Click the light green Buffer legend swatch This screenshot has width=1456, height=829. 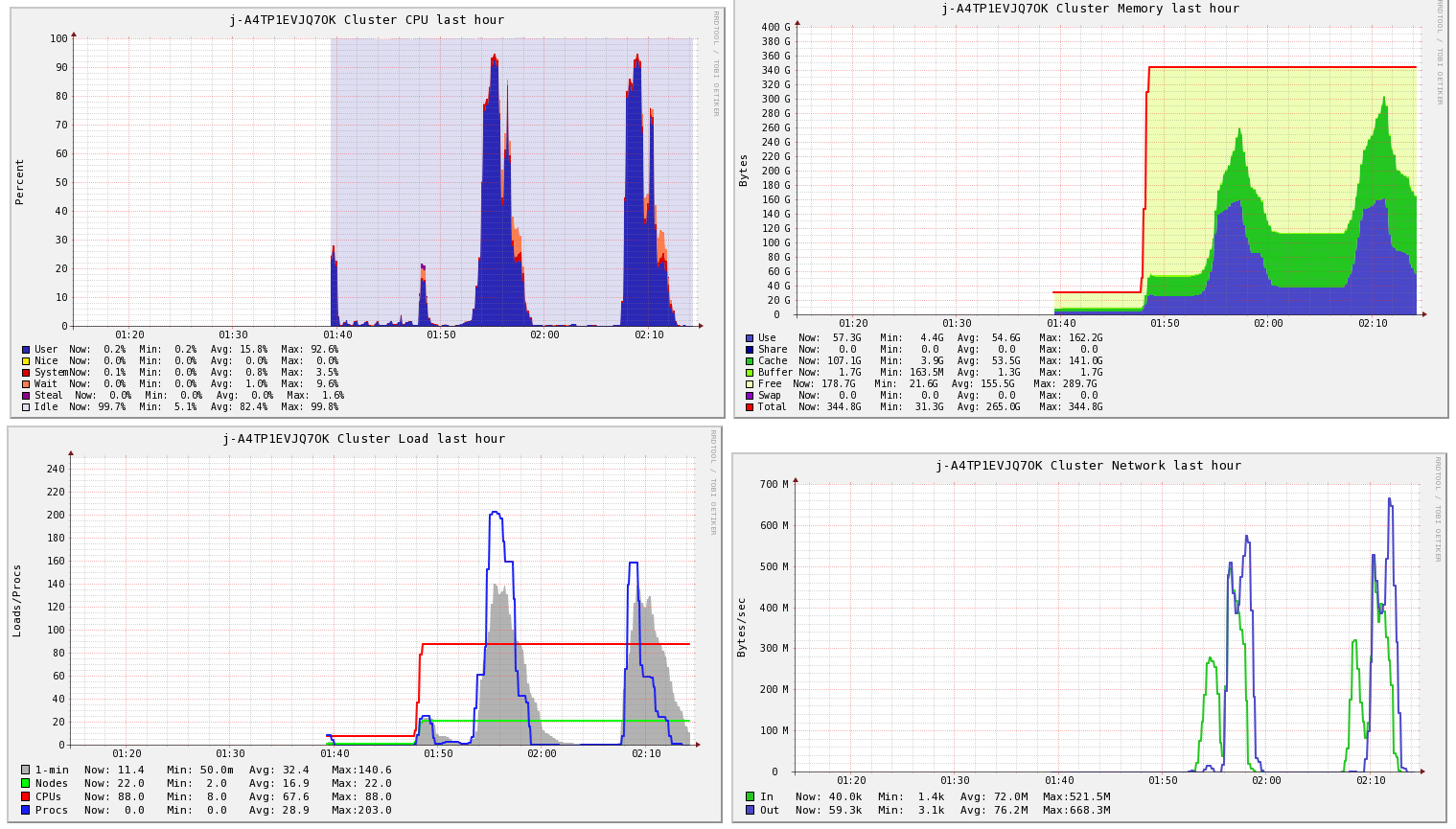click(750, 373)
